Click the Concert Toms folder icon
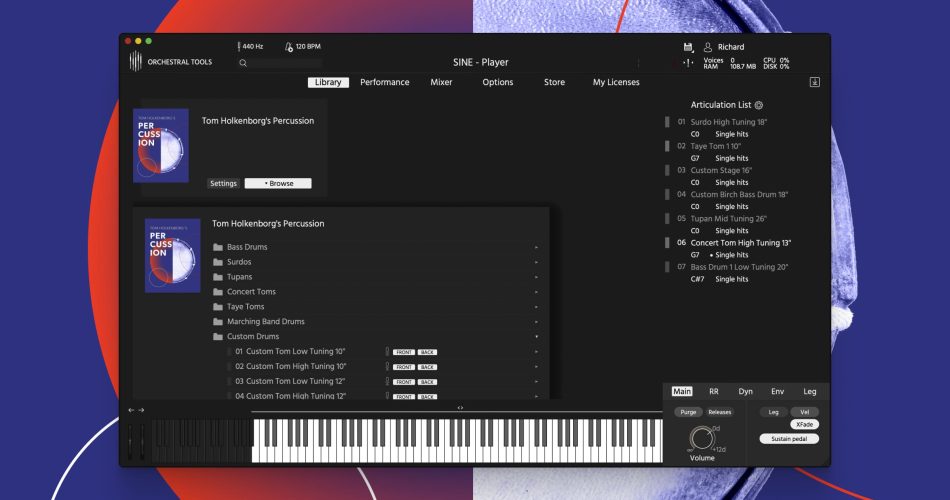950x500 pixels. 218,292
